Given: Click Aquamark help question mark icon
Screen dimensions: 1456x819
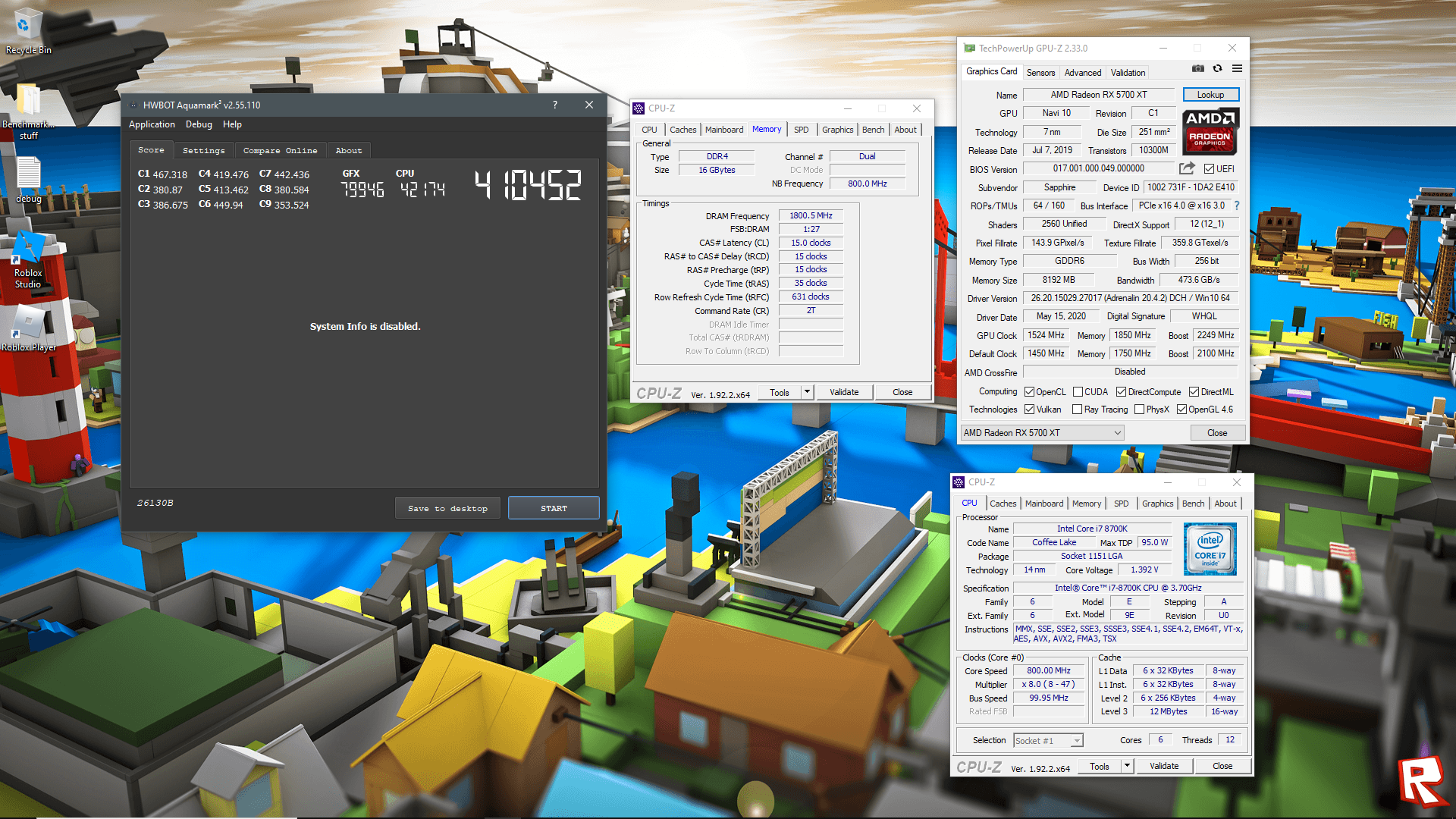Looking at the screenshot, I should point(555,105).
